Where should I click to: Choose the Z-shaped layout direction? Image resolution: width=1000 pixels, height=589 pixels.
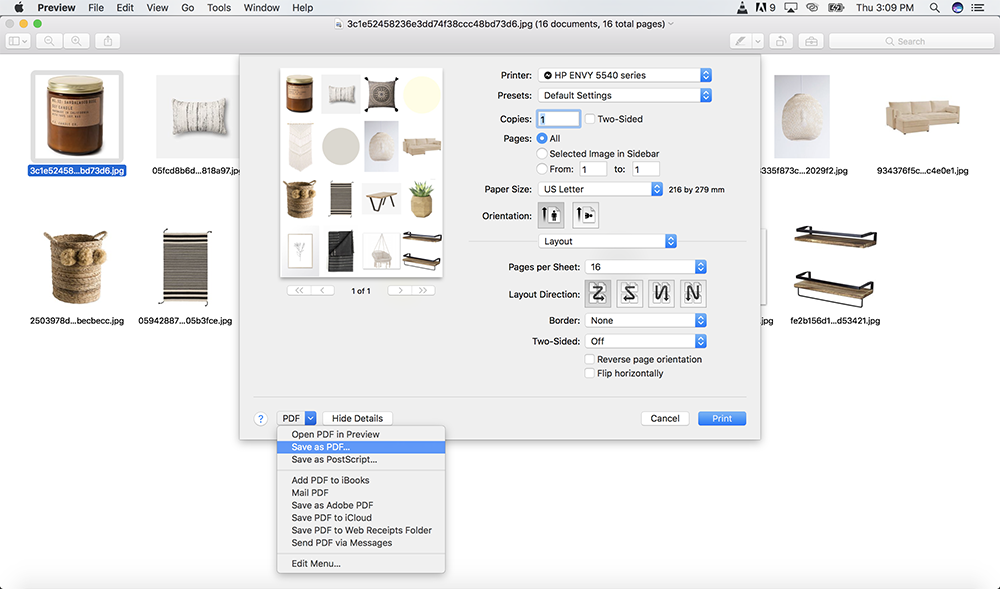pyautogui.click(x=598, y=294)
